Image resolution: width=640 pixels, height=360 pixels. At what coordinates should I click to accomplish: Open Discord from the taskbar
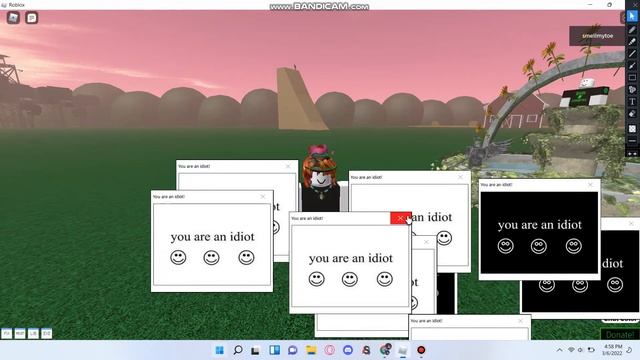(x=348, y=350)
